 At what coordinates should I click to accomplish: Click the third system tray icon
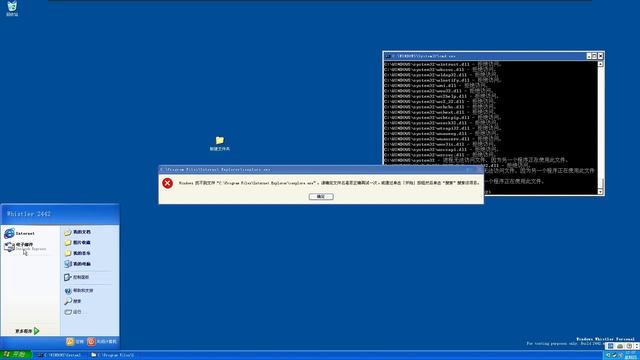coord(620,355)
